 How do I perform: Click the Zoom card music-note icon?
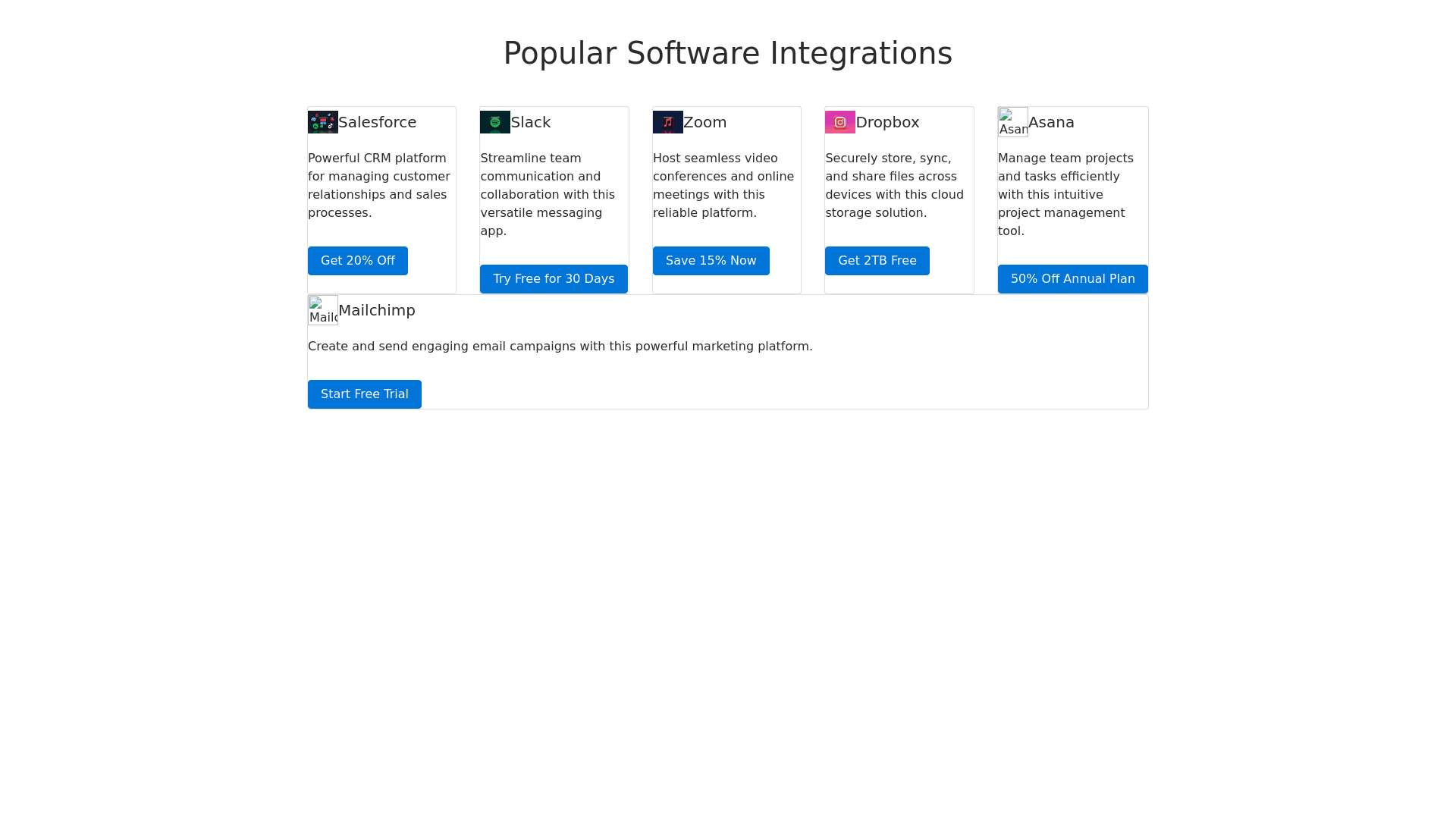(x=668, y=122)
